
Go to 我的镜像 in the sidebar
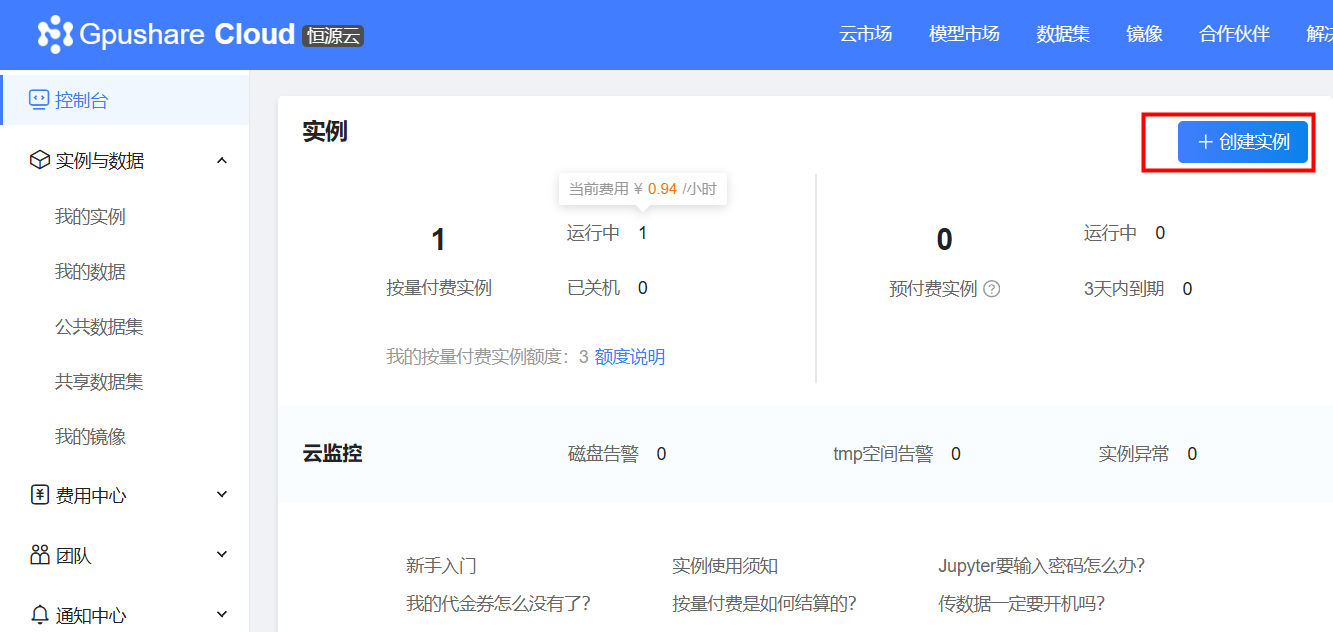(x=90, y=437)
